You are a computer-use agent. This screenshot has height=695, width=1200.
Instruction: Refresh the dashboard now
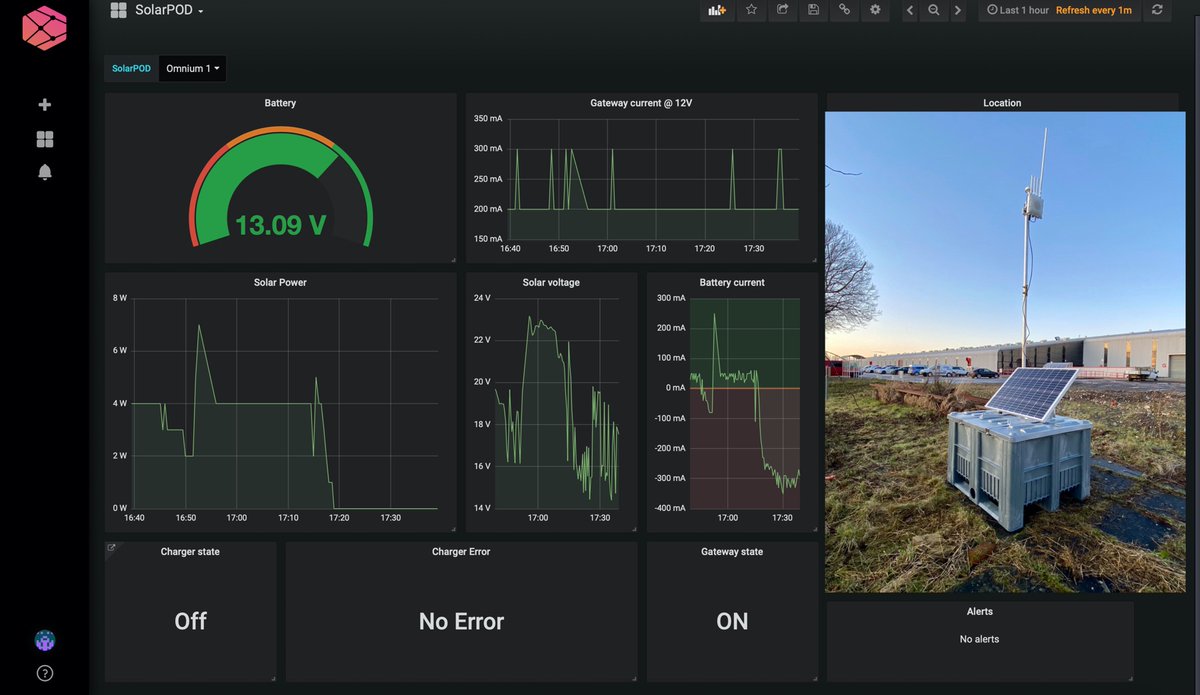coord(1157,10)
